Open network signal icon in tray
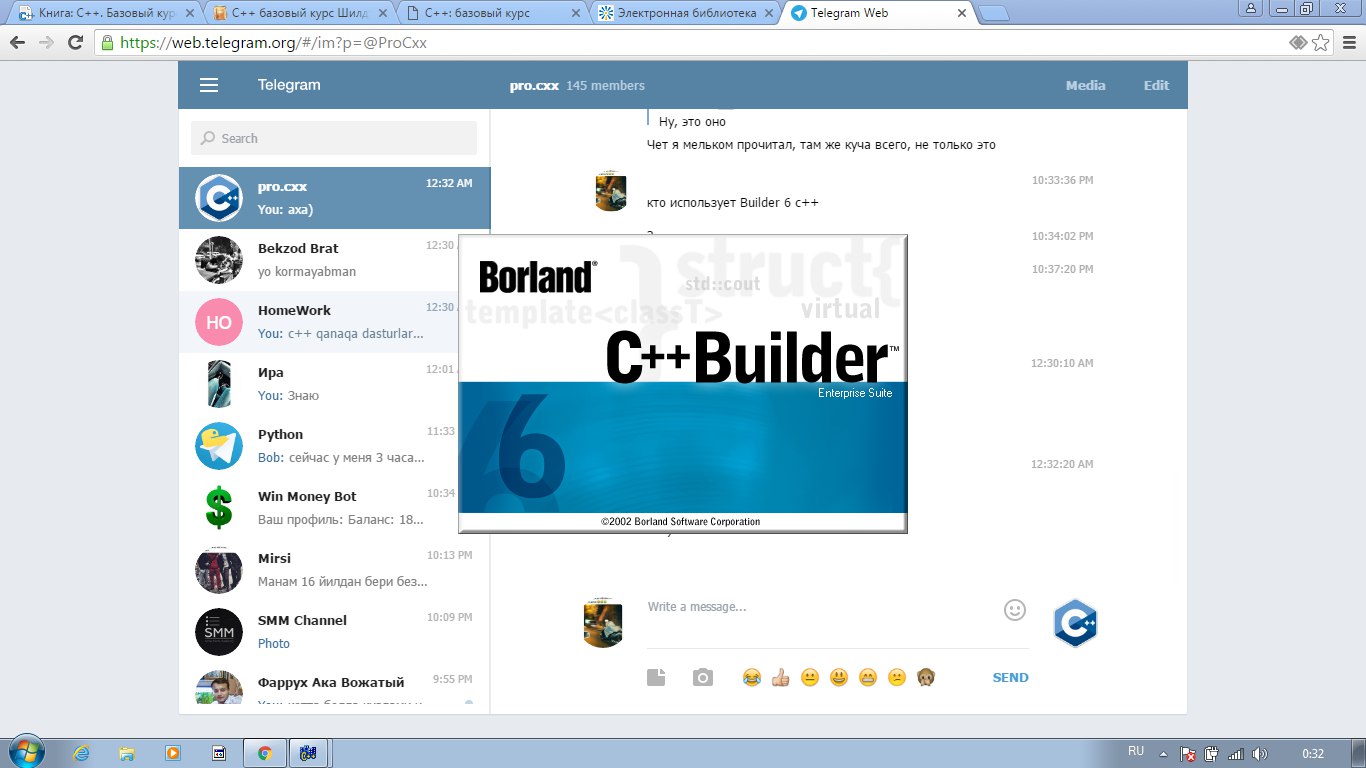The width and height of the screenshot is (1366, 768). 1236,754
